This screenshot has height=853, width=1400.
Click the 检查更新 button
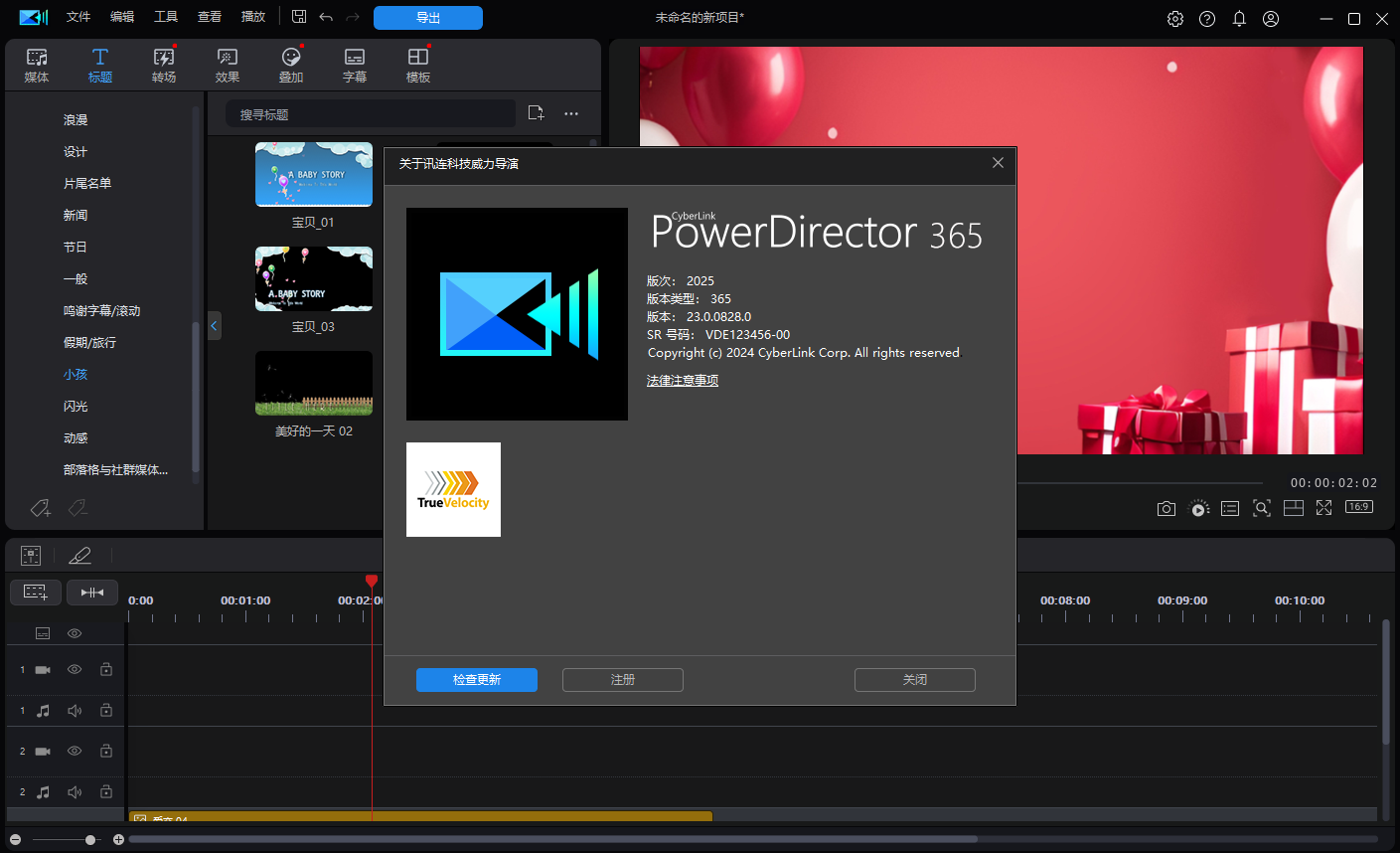[477, 680]
